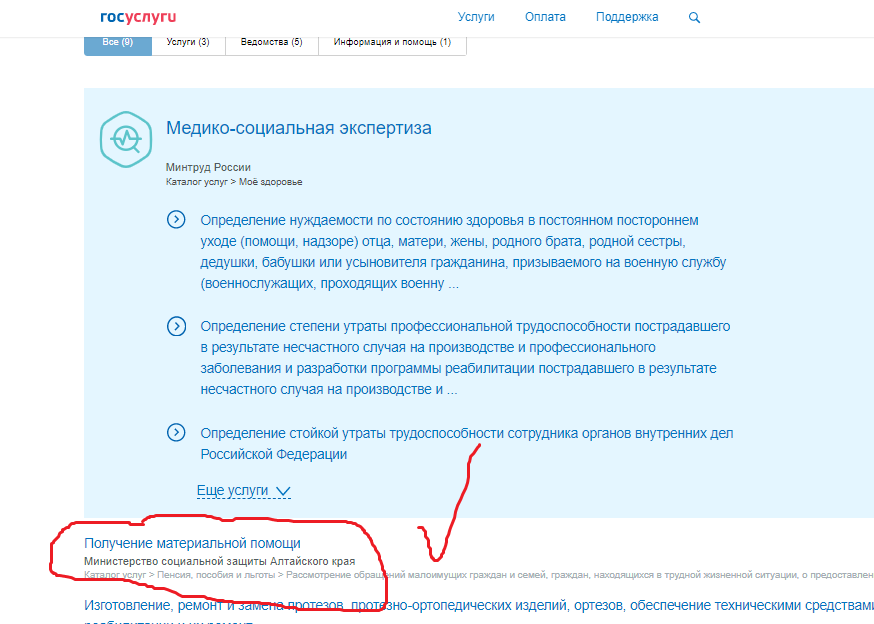Viewport: 874px width, 624px height.
Task: Open the Медико-социальная экспертиза heading link
Action: coord(299,128)
